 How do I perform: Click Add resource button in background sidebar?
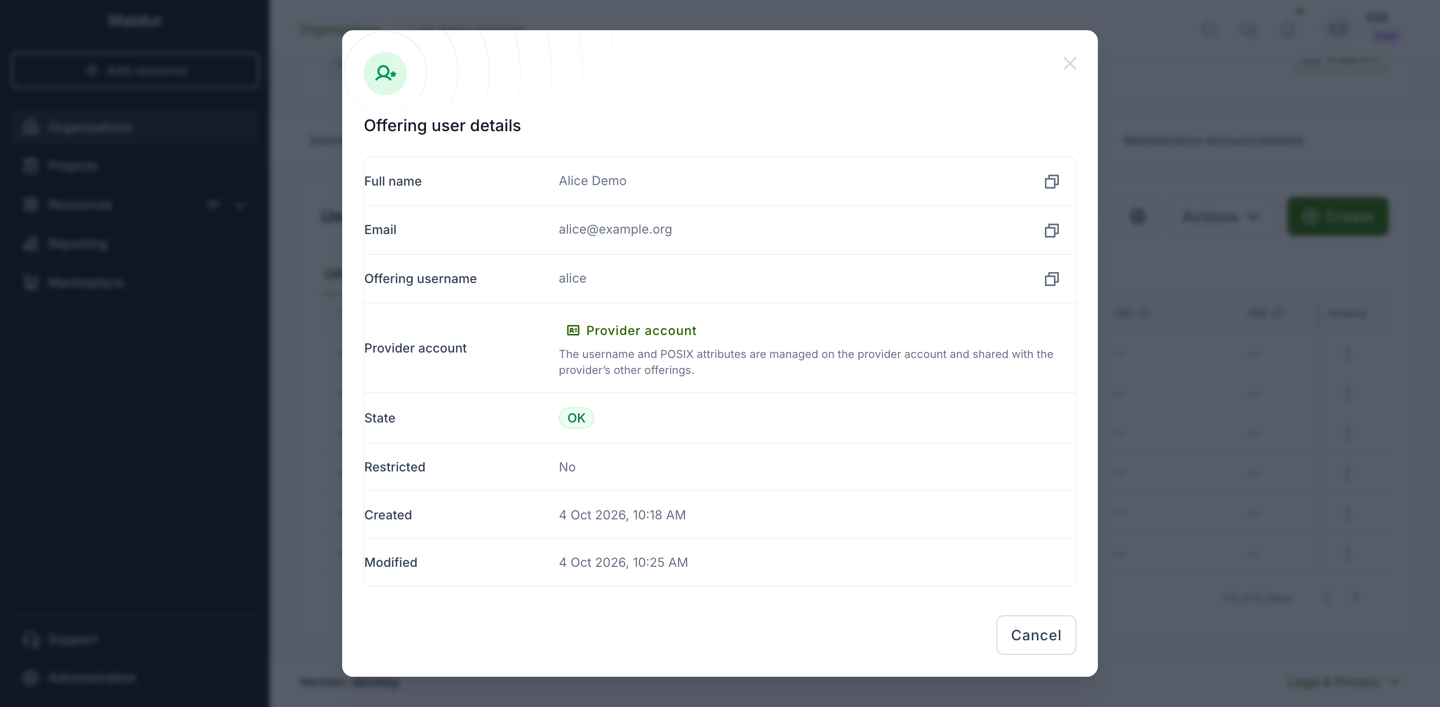135,71
